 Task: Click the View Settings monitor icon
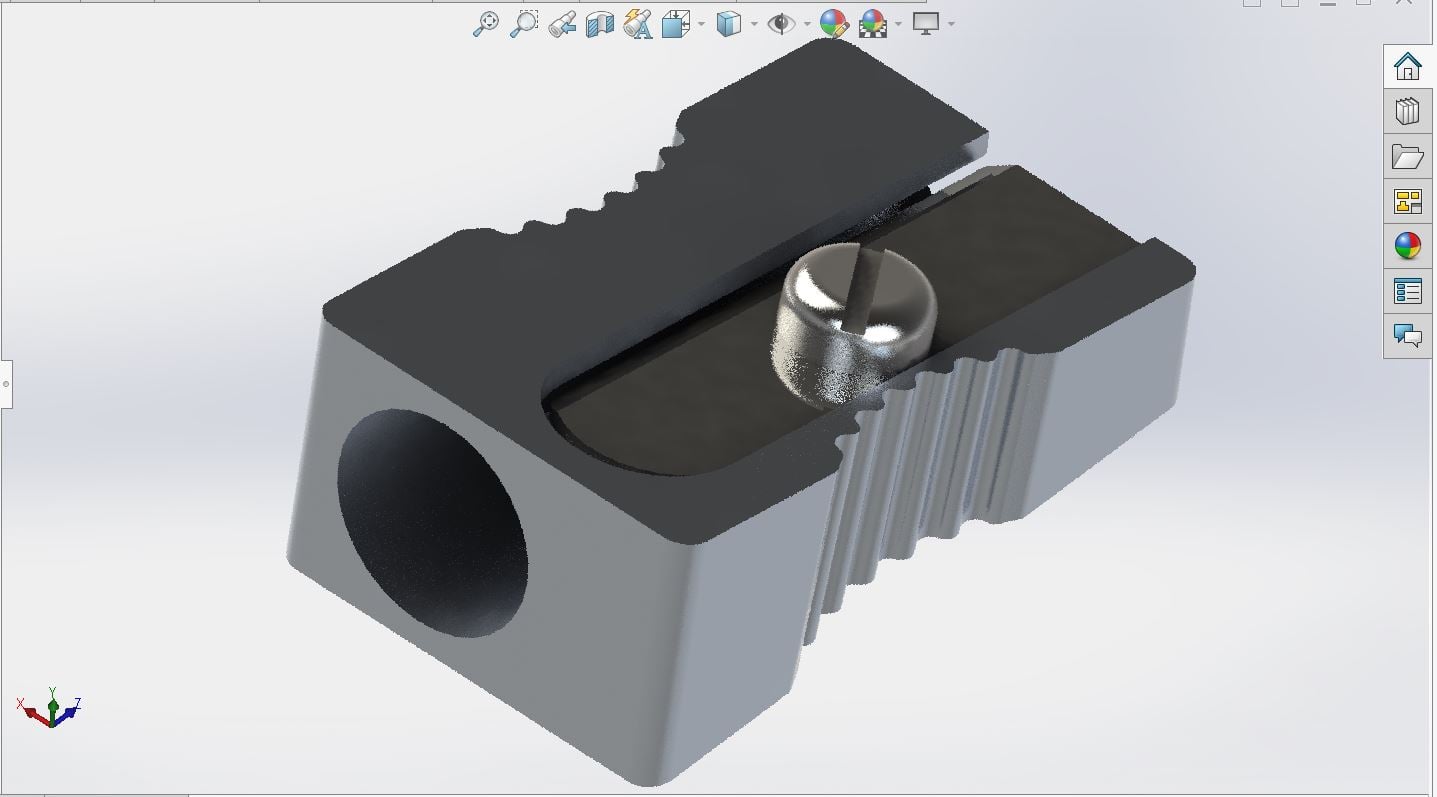926,24
